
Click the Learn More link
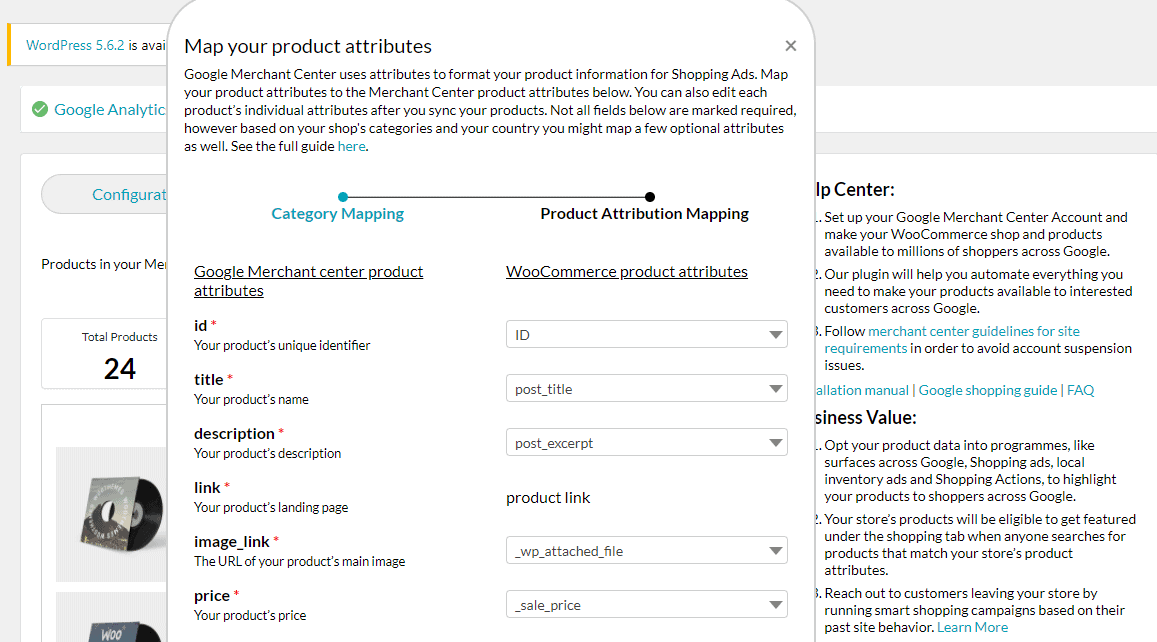(972, 627)
